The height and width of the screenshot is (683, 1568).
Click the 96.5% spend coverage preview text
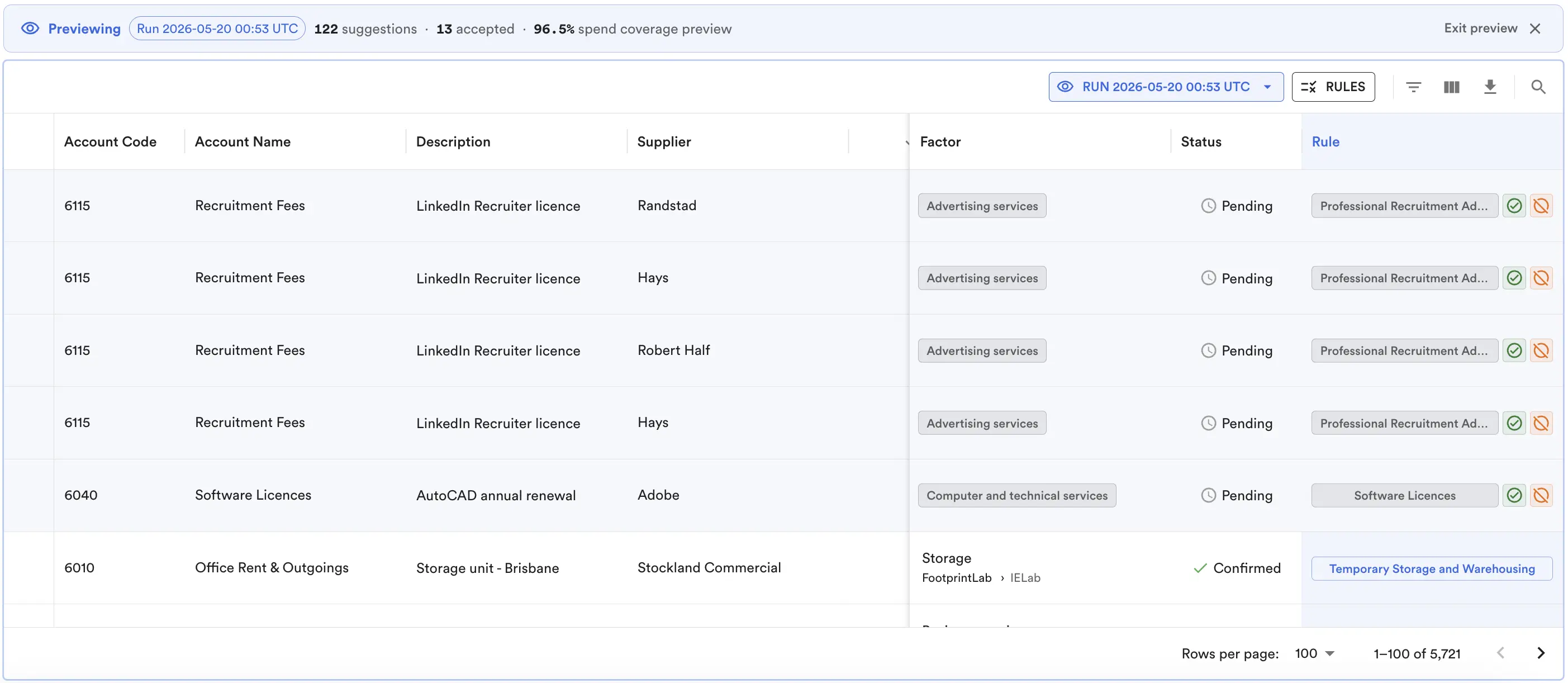click(x=633, y=29)
